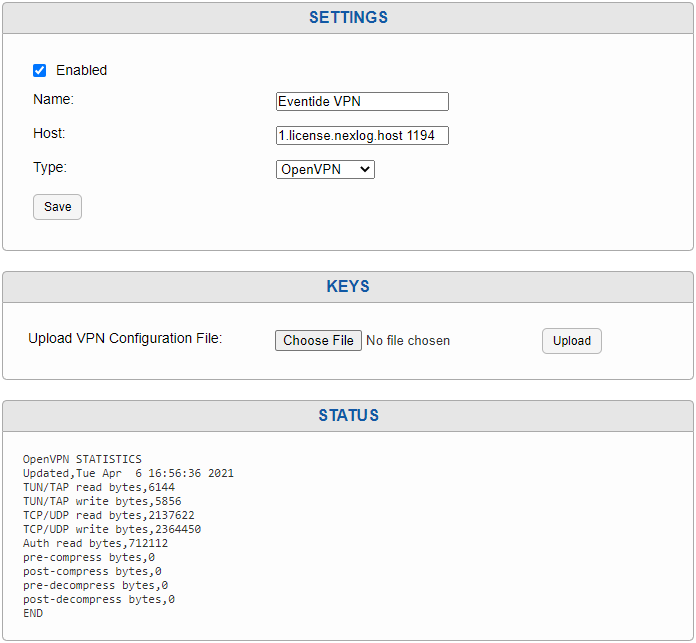Open the Type dropdown showing OpenVPN
696x643 pixels.
[325, 169]
